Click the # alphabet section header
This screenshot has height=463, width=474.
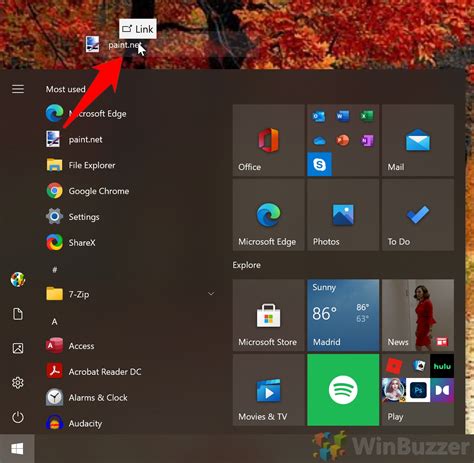(55, 269)
